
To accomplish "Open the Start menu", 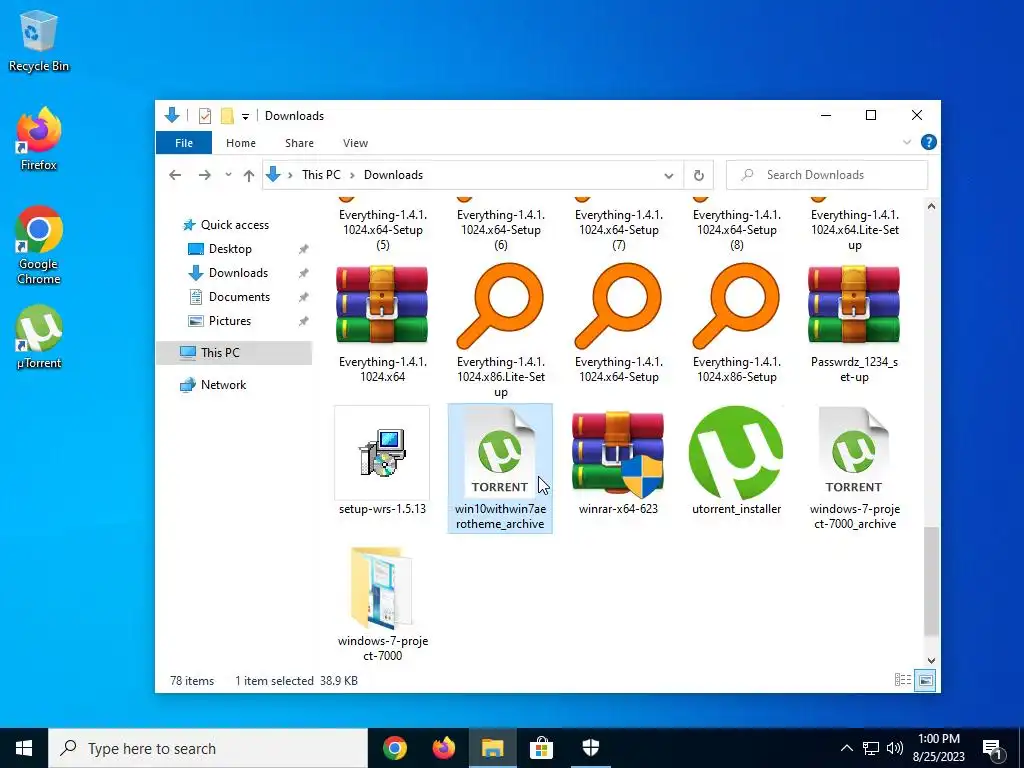I will coord(24,748).
